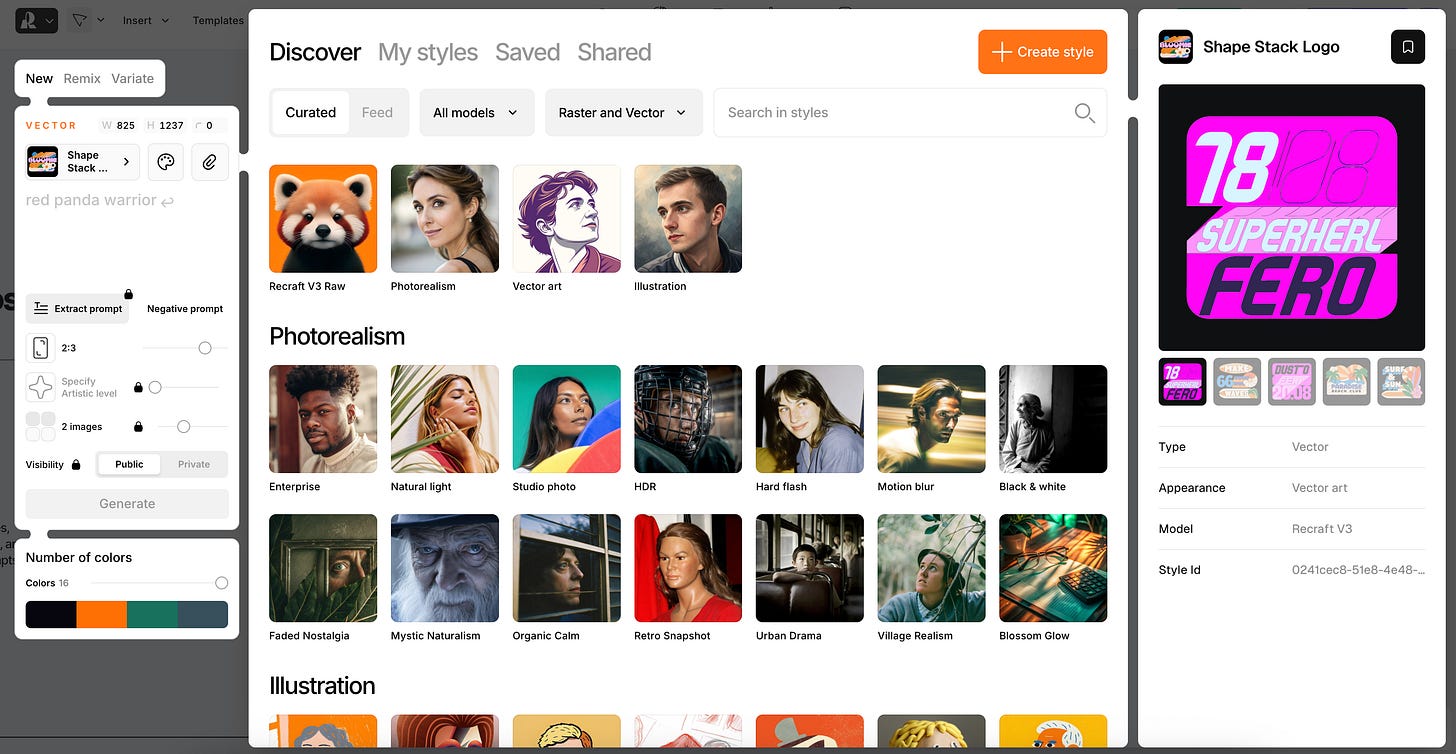Screen dimensions: 1456x754
Task: Click the 2 images grid icon
Action: pyautogui.click(x=40, y=426)
